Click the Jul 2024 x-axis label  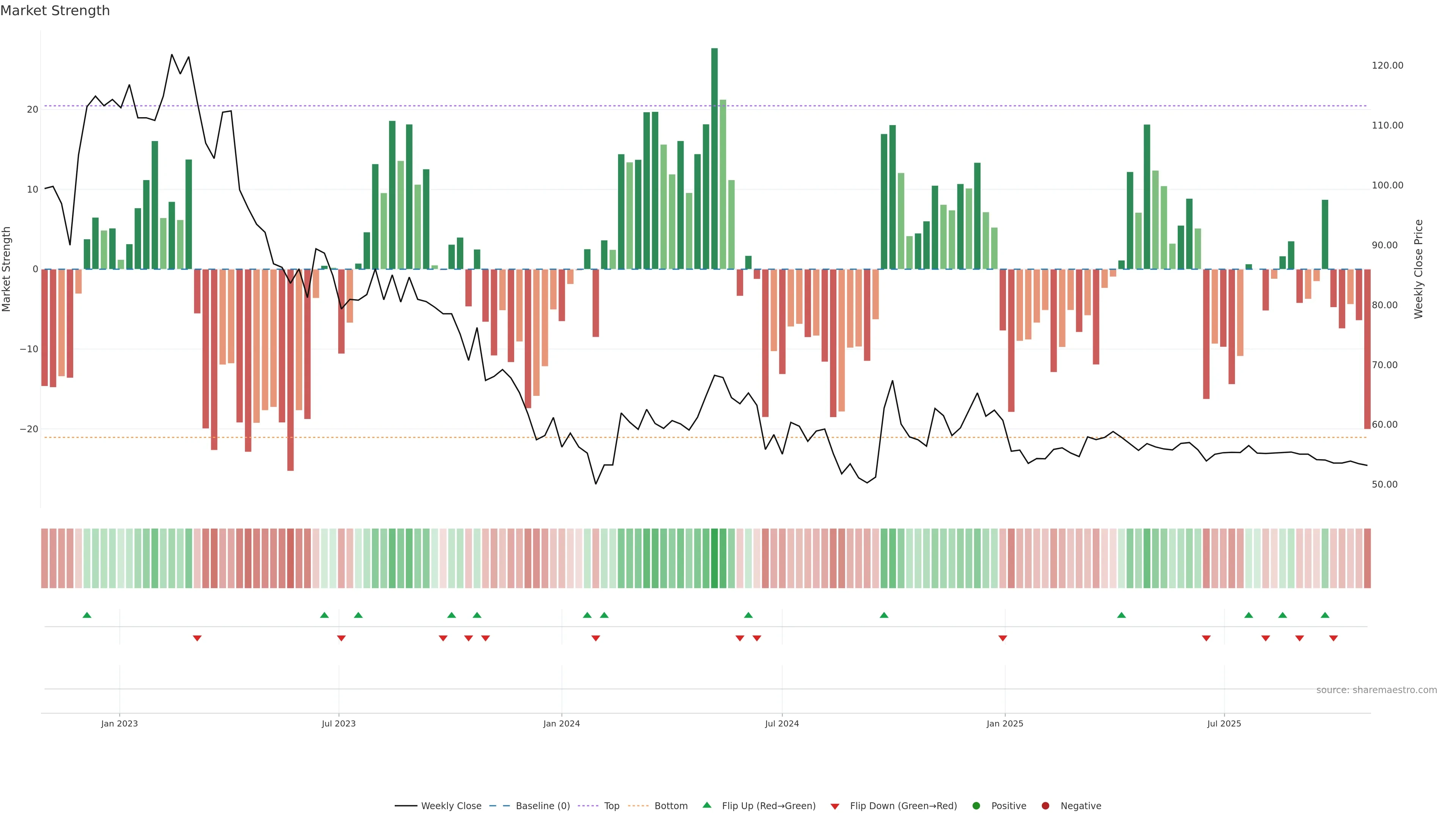[x=782, y=723]
